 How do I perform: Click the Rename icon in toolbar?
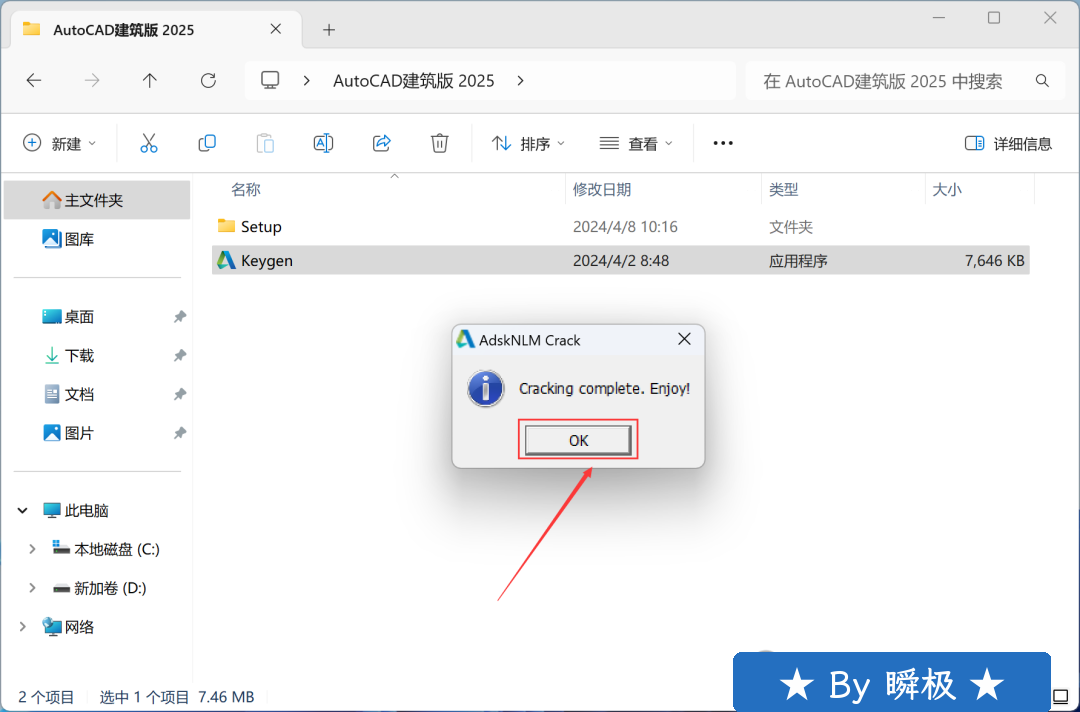(x=323, y=143)
